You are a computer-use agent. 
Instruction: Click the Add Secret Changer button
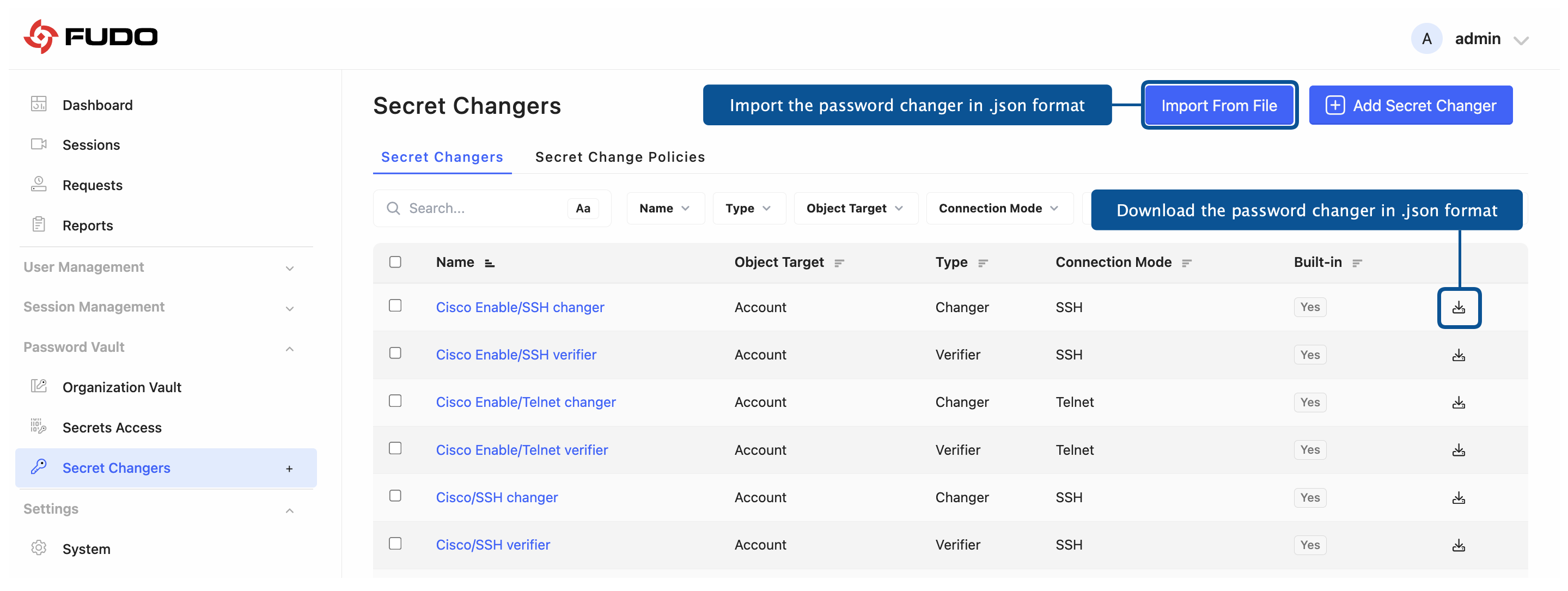tap(1411, 105)
